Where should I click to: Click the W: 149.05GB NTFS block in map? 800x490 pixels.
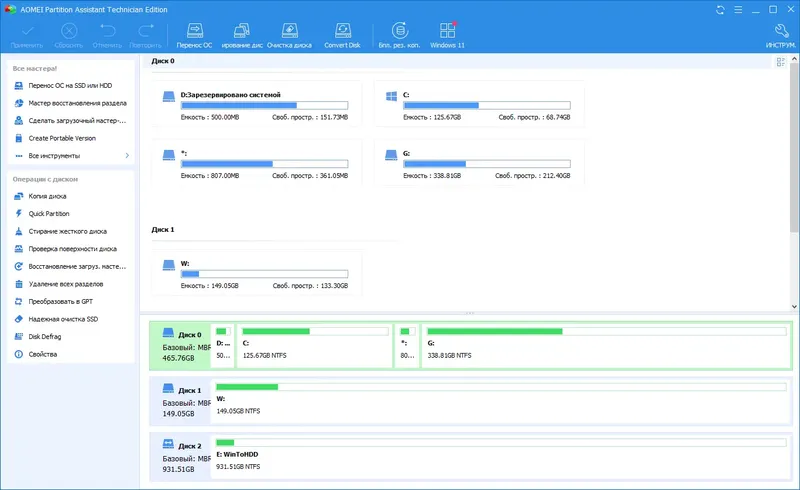click(501, 401)
